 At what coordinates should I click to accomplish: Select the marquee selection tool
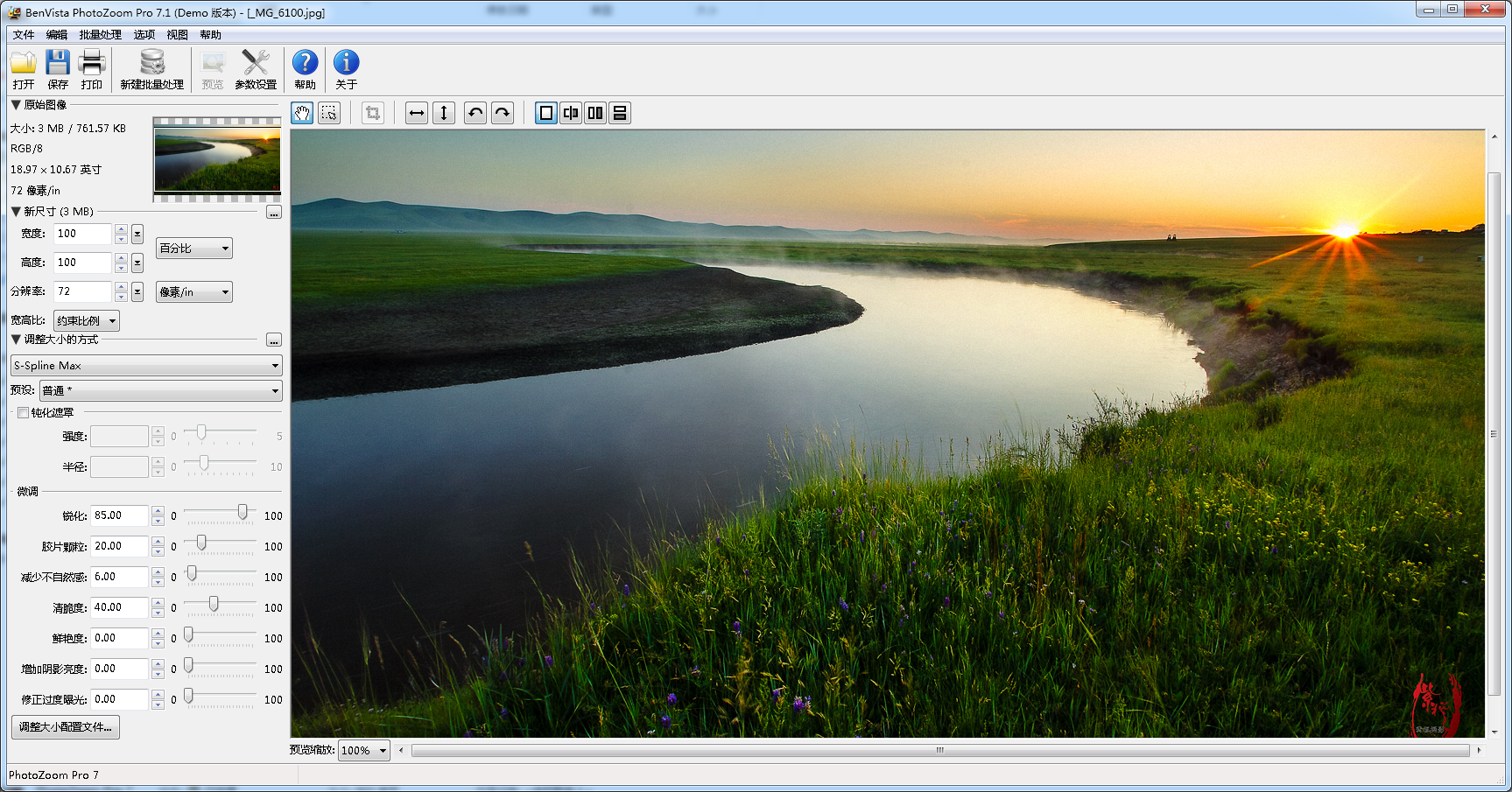coord(329,113)
